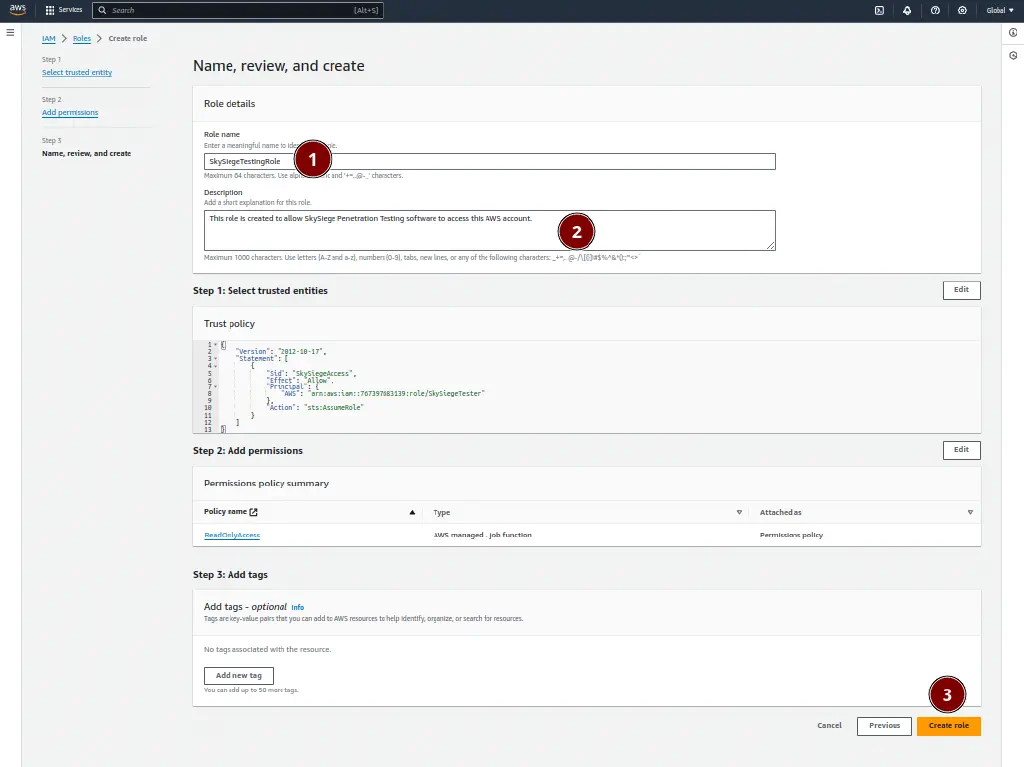
Task: Open the Add tags Info link
Action: tap(297, 608)
